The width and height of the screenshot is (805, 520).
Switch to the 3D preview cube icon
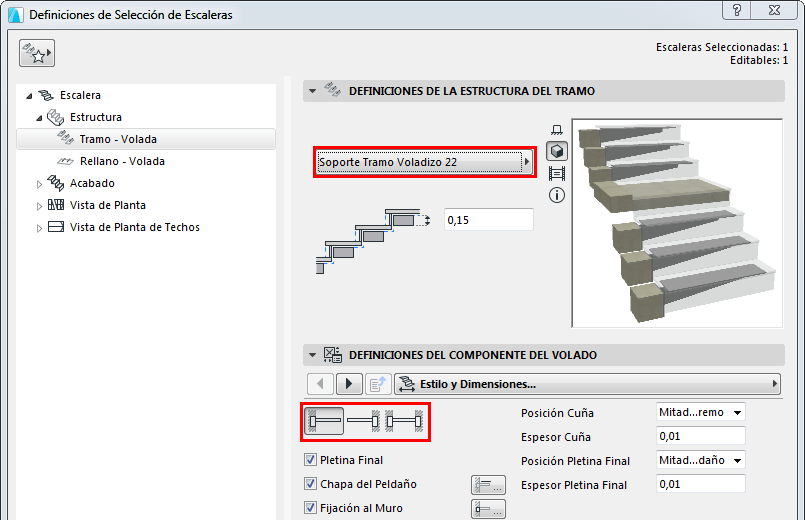(557, 151)
